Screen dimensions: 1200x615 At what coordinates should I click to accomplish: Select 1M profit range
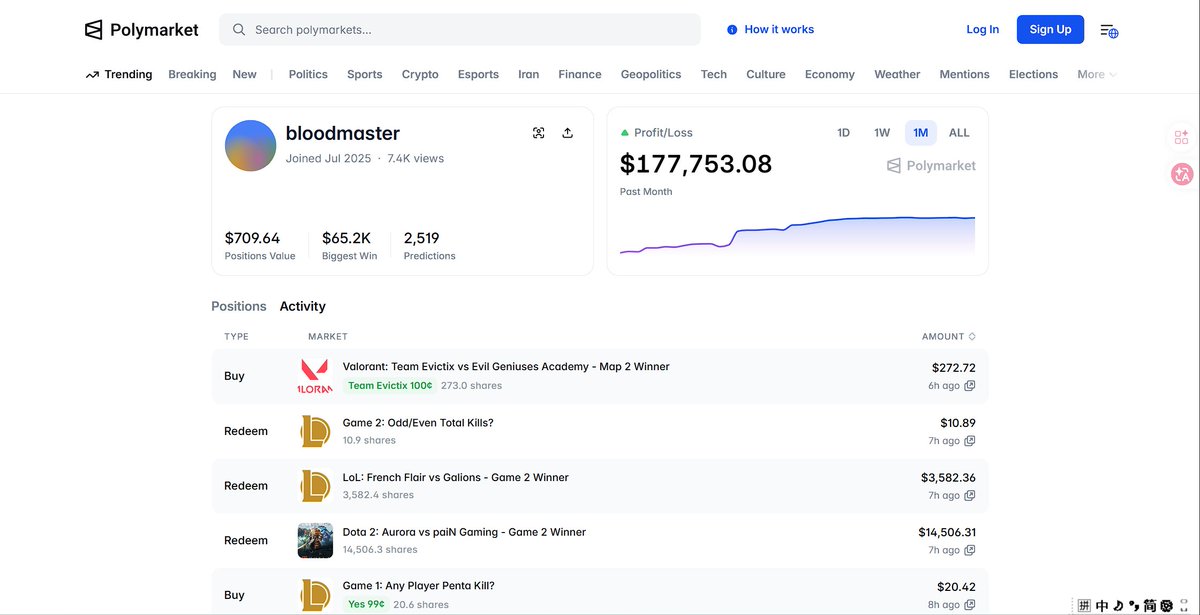tap(920, 133)
